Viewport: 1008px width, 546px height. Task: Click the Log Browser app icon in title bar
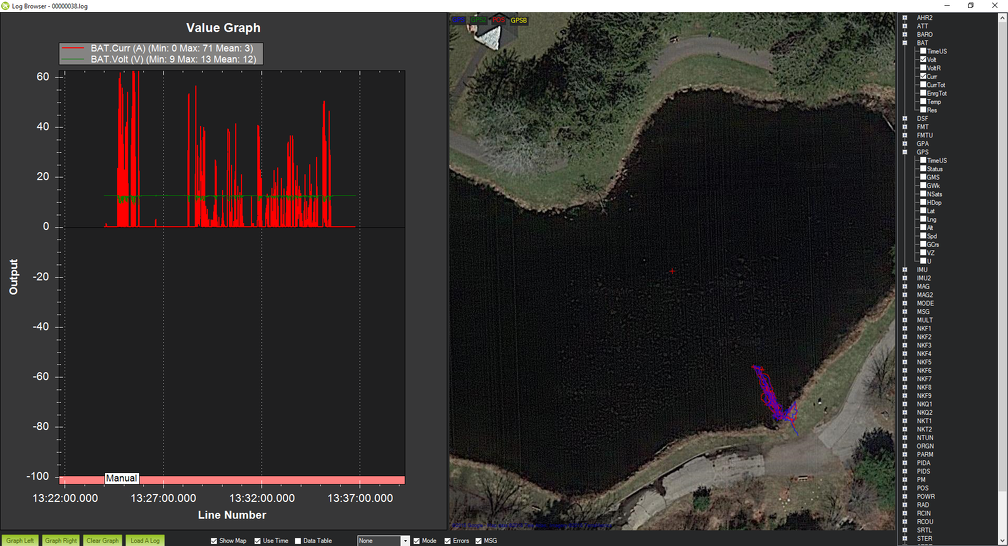6,5
